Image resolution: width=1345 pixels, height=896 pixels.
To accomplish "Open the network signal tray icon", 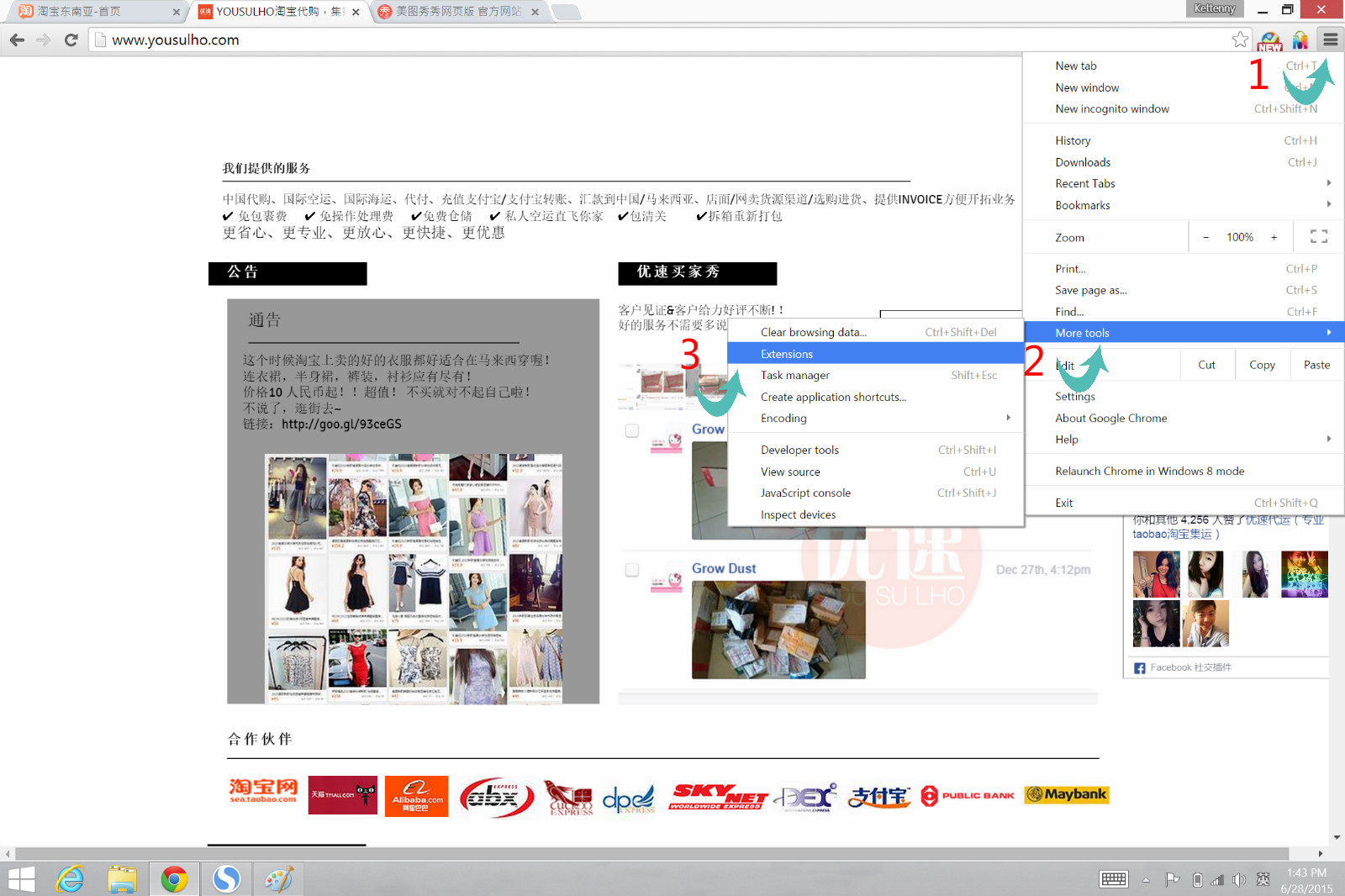I will point(1216,880).
